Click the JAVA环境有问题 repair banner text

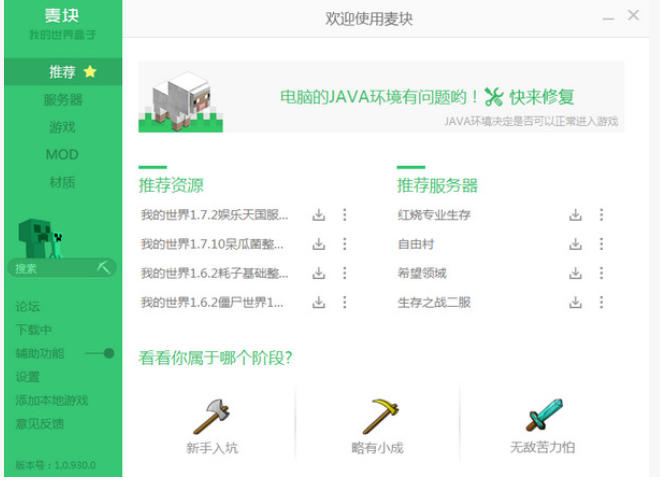(x=379, y=97)
